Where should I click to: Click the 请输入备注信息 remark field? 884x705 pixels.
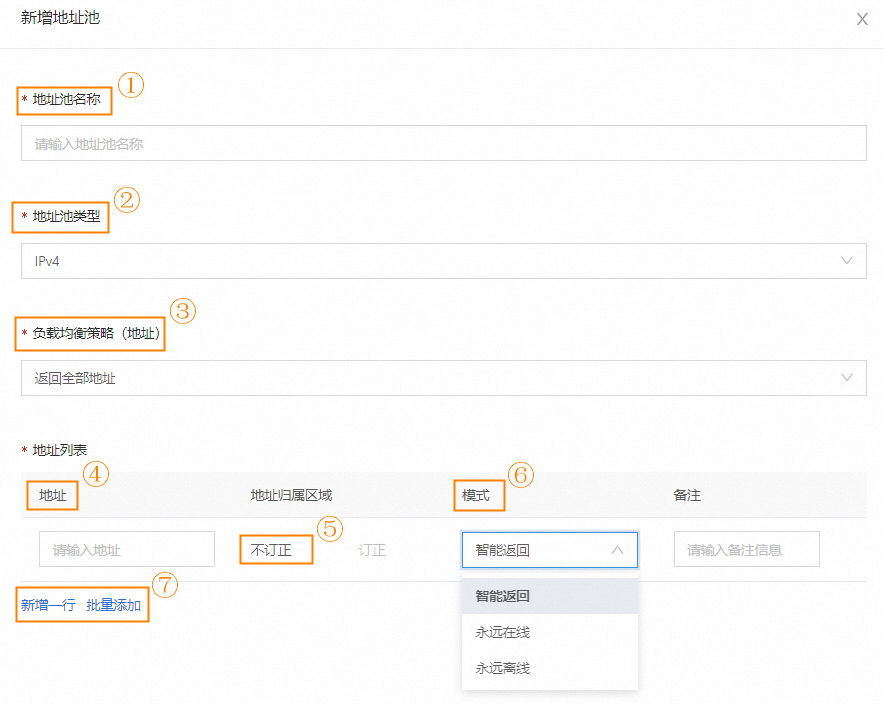click(x=746, y=550)
